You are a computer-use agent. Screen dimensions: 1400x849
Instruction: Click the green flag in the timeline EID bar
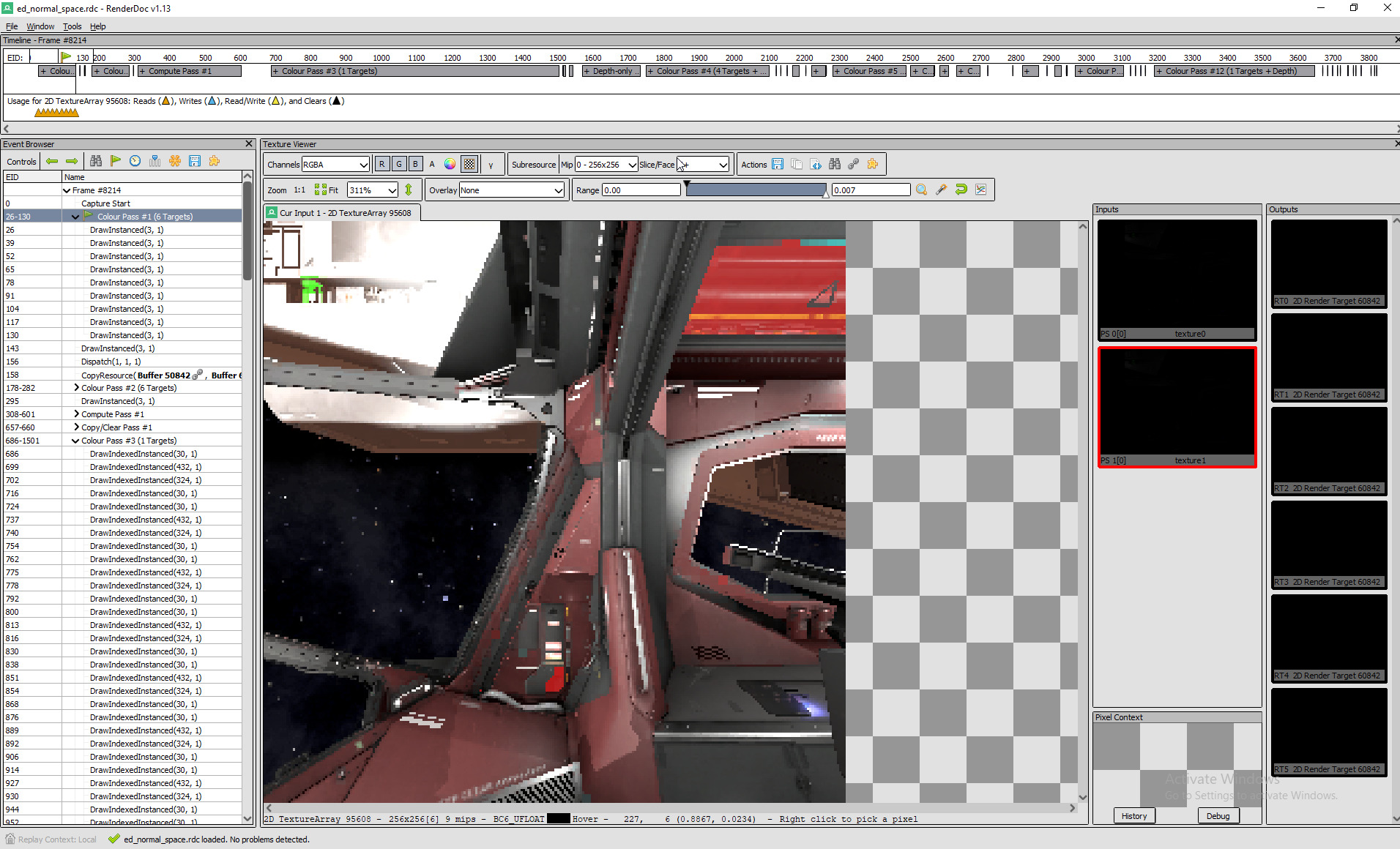(x=67, y=56)
